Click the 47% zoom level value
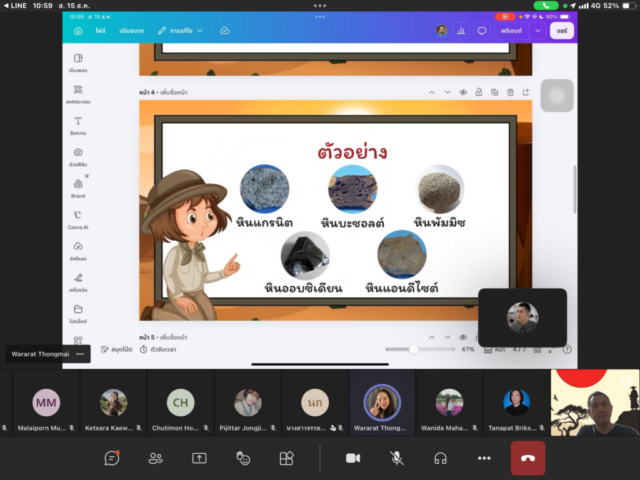640x480 pixels. click(468, 349)
